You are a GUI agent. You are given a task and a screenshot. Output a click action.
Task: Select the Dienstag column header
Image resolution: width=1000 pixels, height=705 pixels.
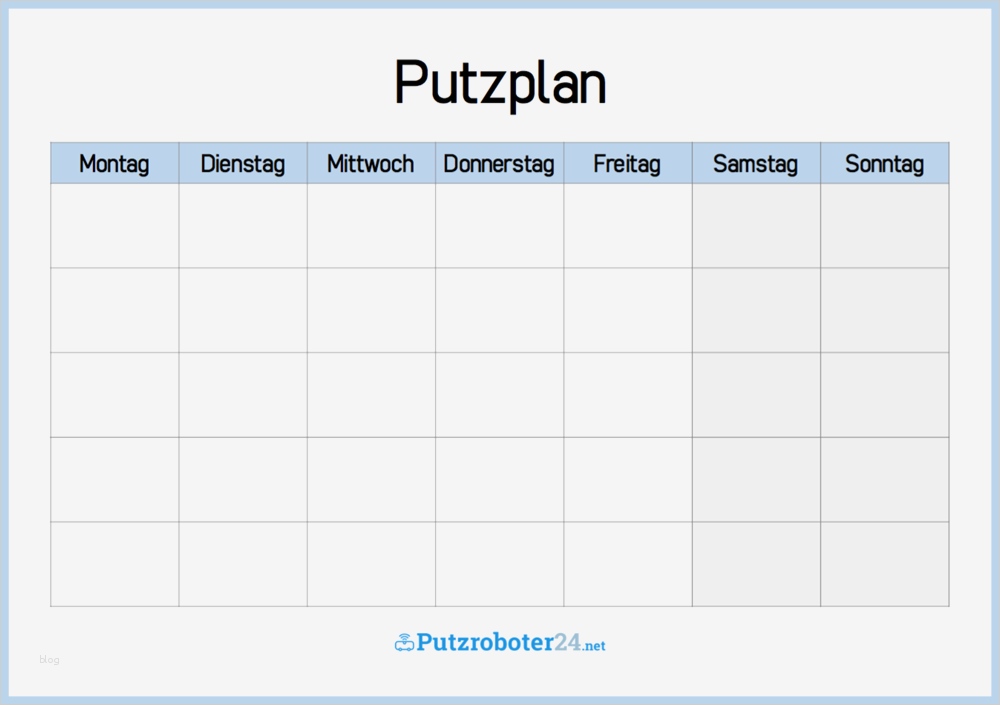243,163
